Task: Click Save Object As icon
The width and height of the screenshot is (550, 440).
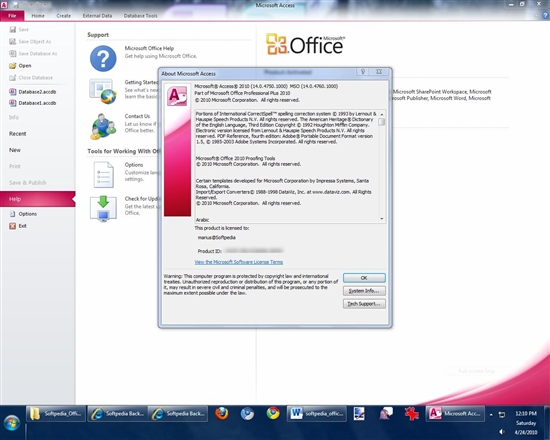Action: click(x=13, y=41)
